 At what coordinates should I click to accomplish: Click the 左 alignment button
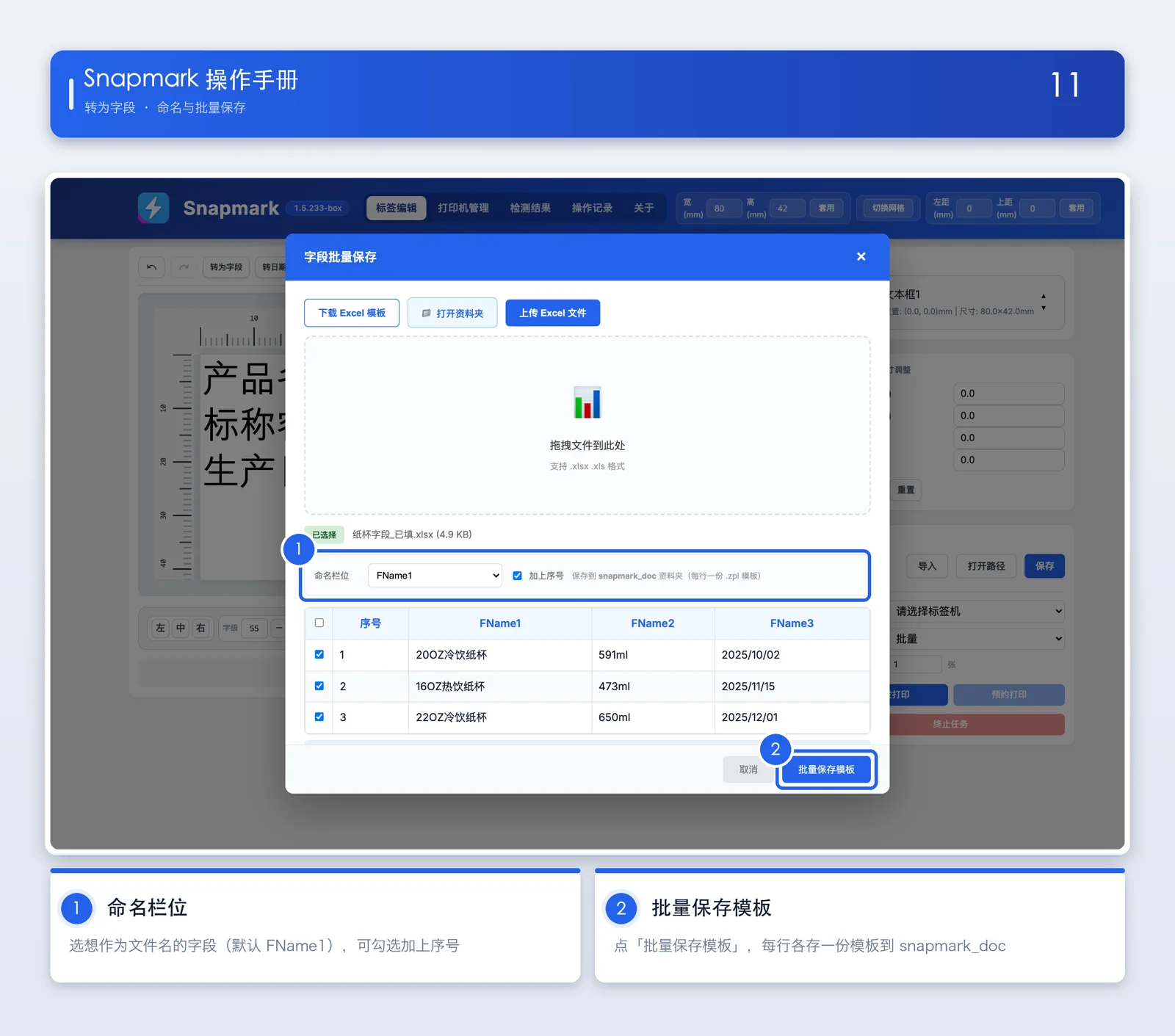click(161, 628)
